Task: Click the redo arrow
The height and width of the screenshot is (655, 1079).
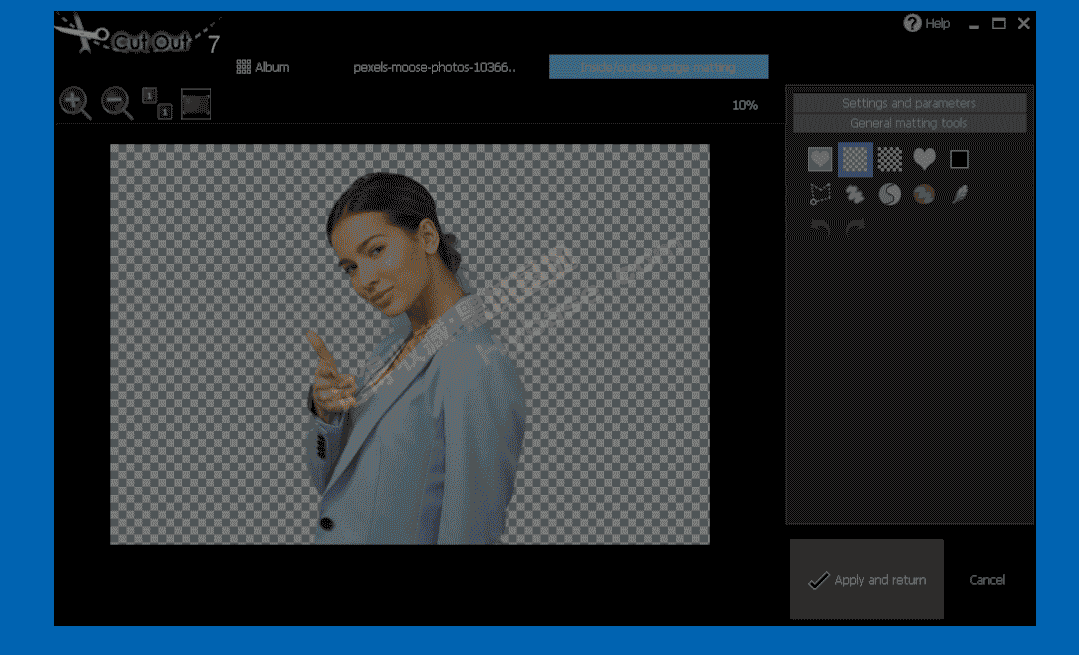Action: click(855, 226)
